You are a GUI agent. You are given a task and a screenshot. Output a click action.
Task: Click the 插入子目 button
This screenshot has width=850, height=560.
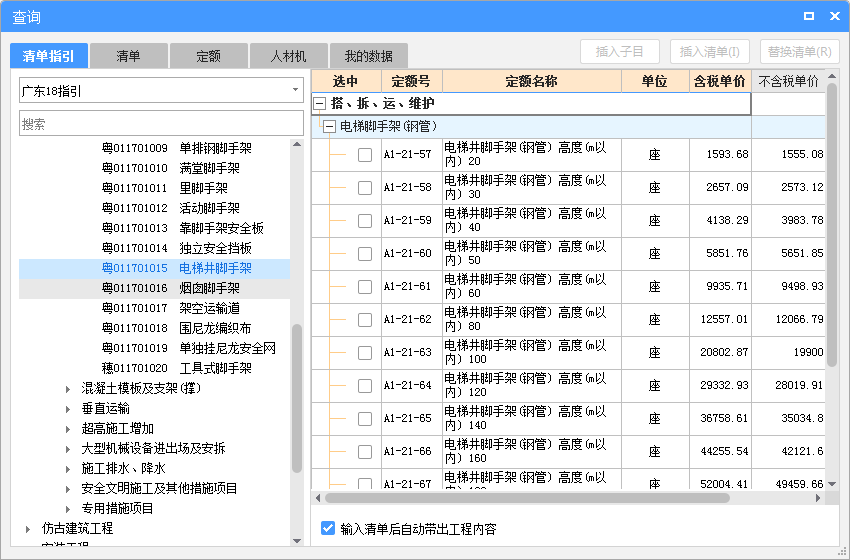pos(620,52)
